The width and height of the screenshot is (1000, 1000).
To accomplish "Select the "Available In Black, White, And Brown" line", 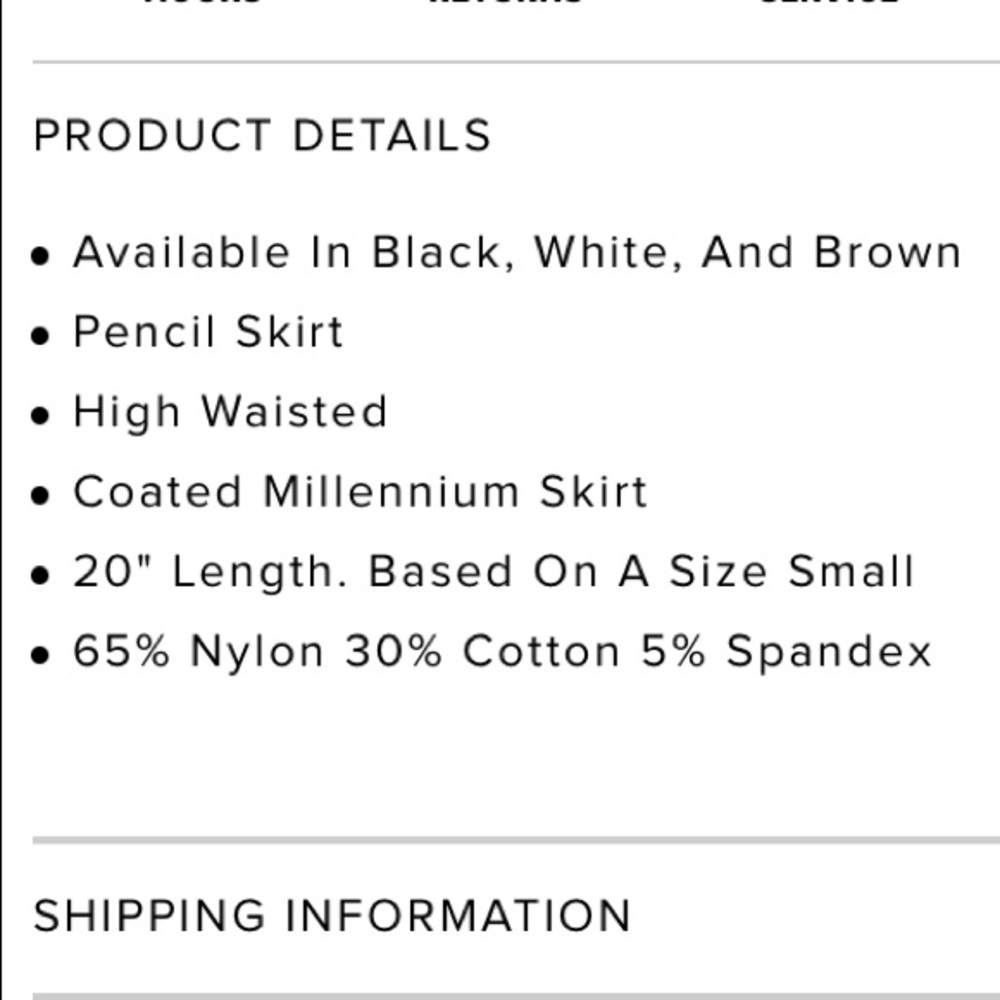I will pyautogui.click(x=517, y=253).
